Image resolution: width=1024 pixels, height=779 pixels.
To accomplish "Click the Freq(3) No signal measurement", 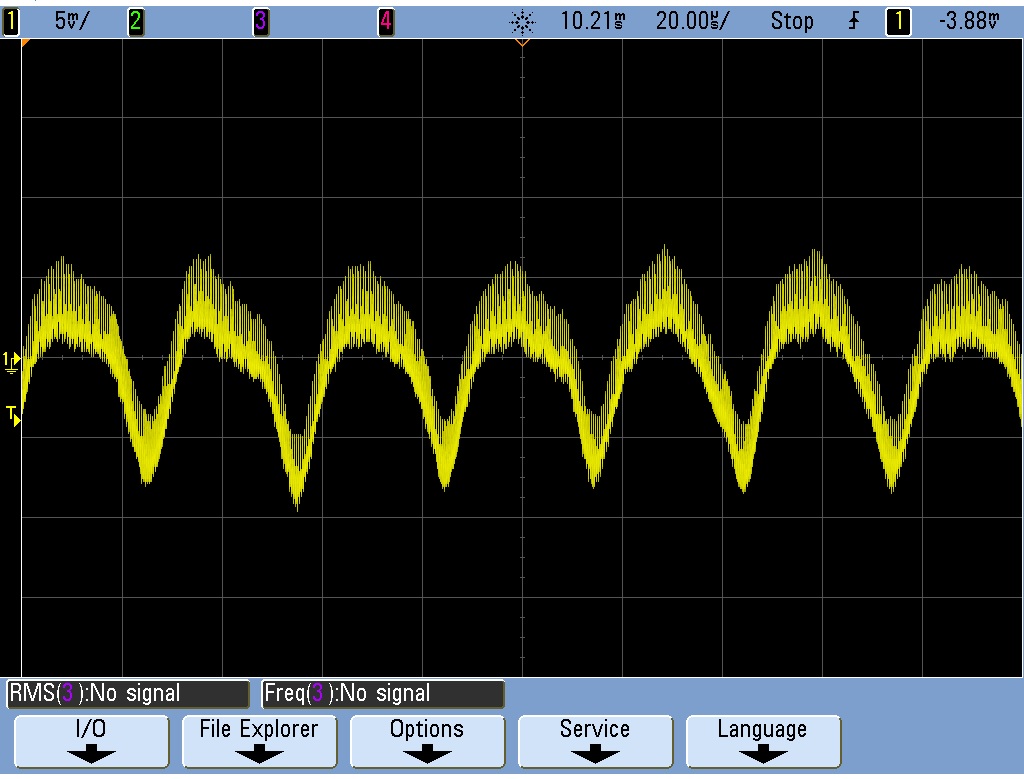I will (383, 693).
